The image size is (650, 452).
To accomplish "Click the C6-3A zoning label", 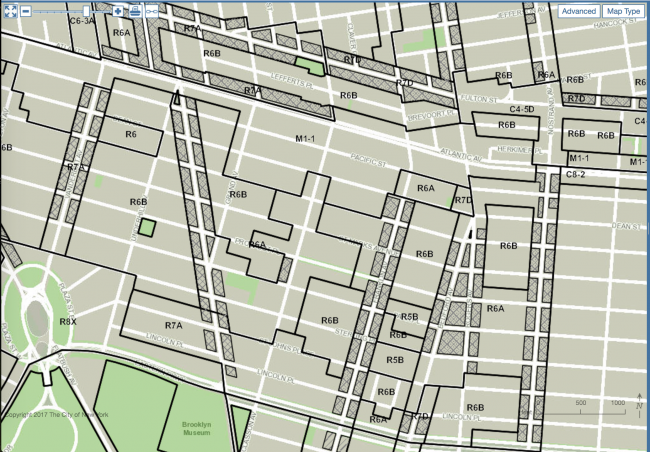I will tap(82, 21).
